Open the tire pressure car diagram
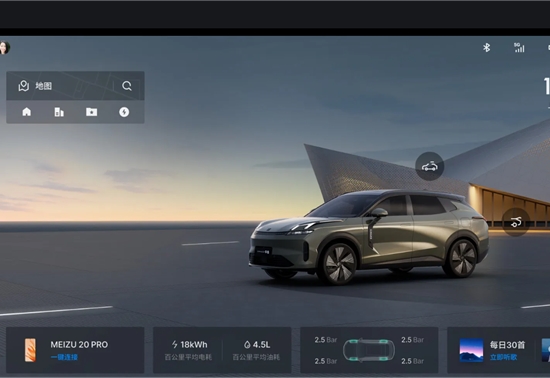The image size is (550, 378). pos(369,350)
